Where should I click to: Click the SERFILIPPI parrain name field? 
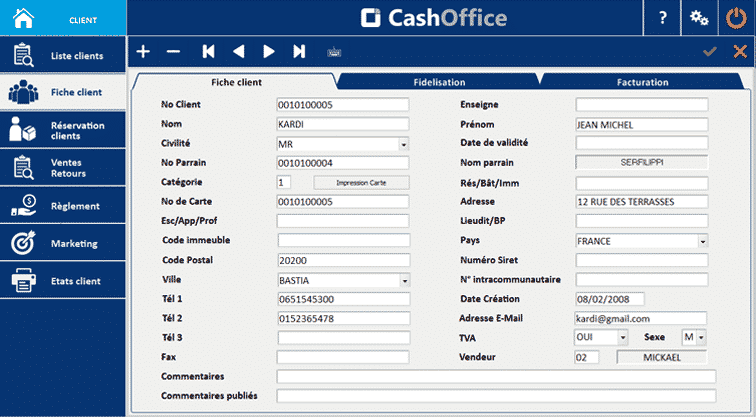point(642,162)
